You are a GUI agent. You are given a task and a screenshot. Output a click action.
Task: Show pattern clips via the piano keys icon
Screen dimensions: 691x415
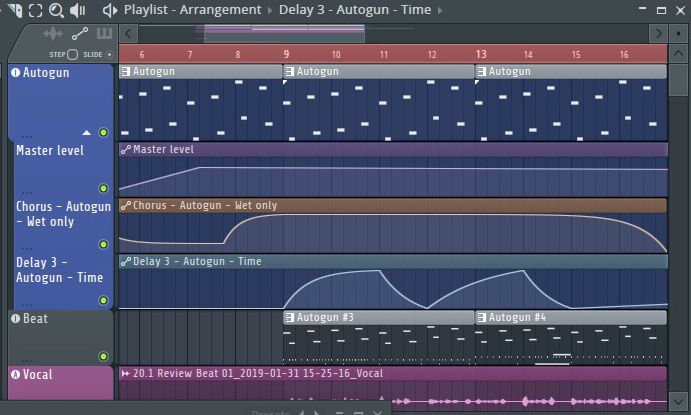(104, 33)
